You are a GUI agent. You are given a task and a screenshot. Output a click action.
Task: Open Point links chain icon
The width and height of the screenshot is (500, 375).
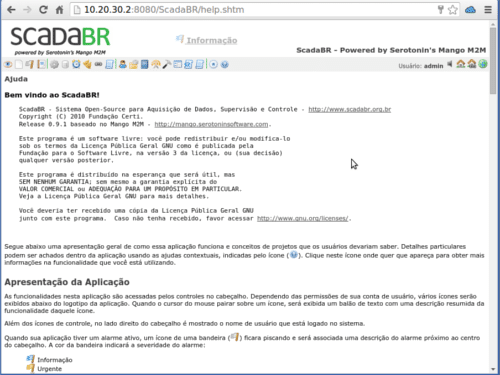pos(98,64)
